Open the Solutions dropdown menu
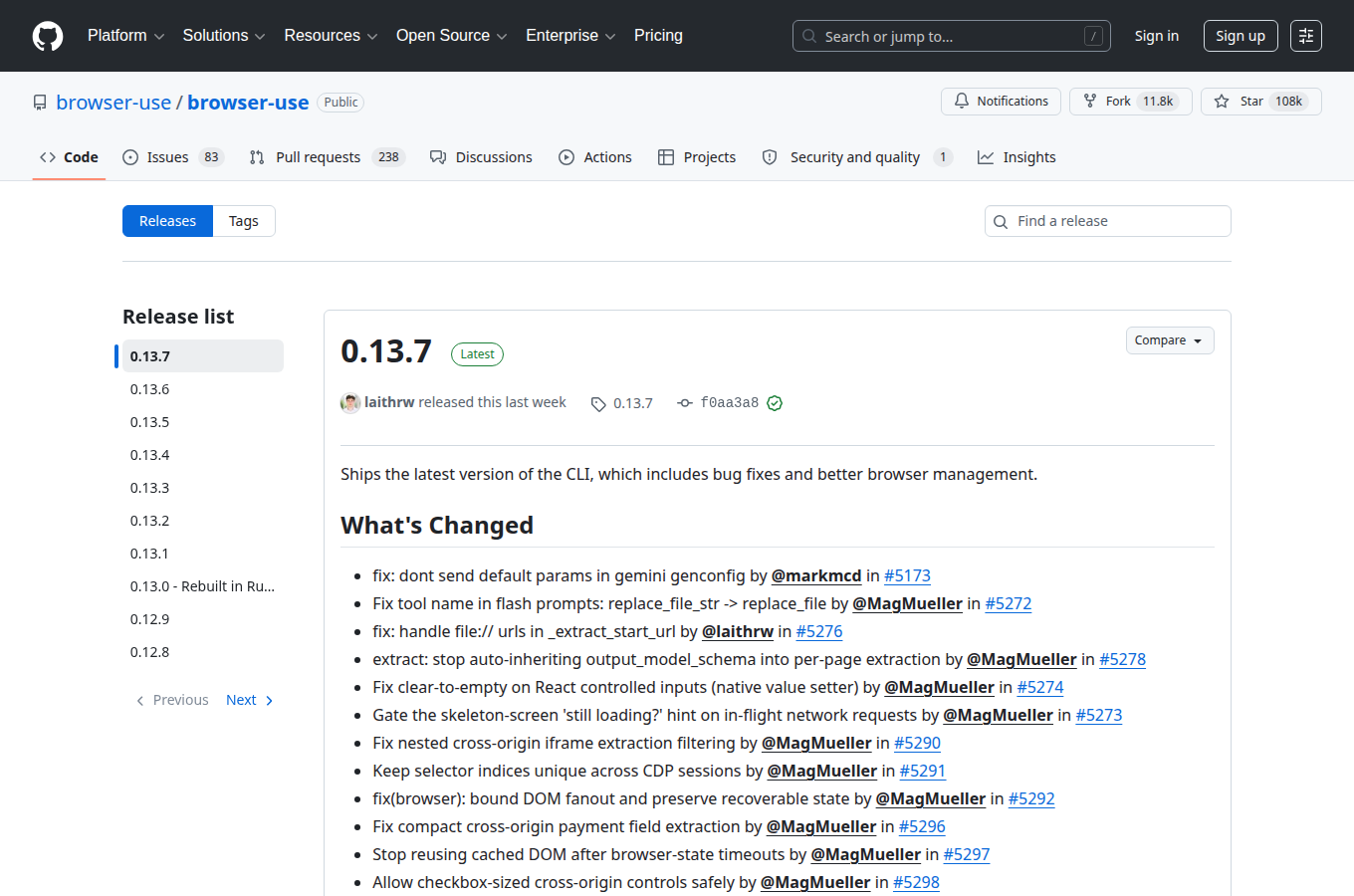 224,36
